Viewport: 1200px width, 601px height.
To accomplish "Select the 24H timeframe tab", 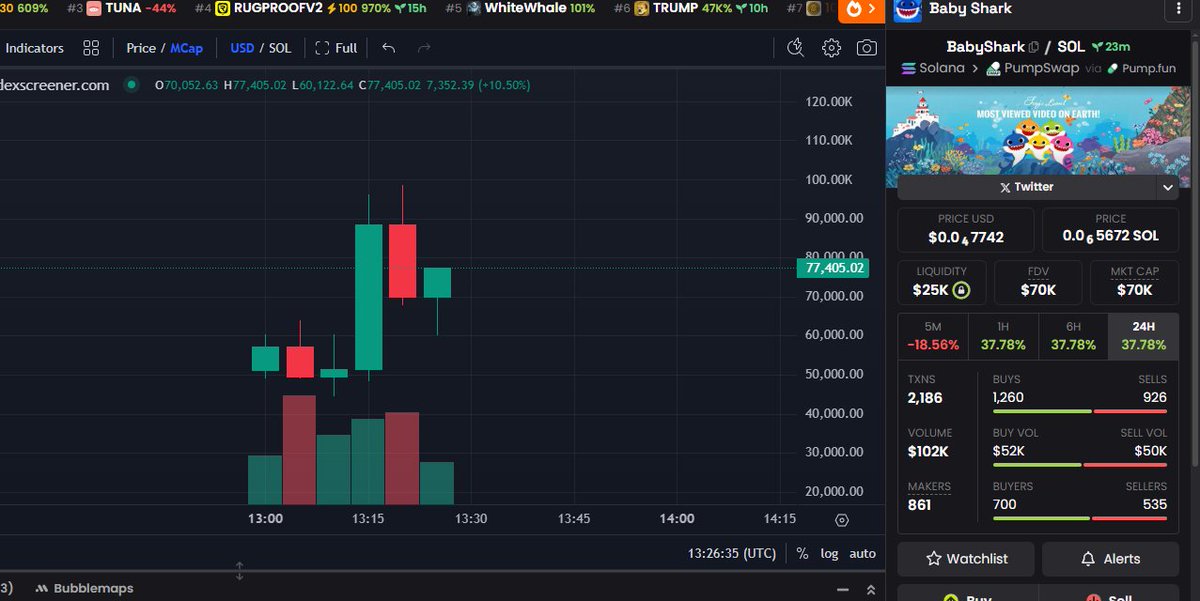I will [x=1144, y=336].
